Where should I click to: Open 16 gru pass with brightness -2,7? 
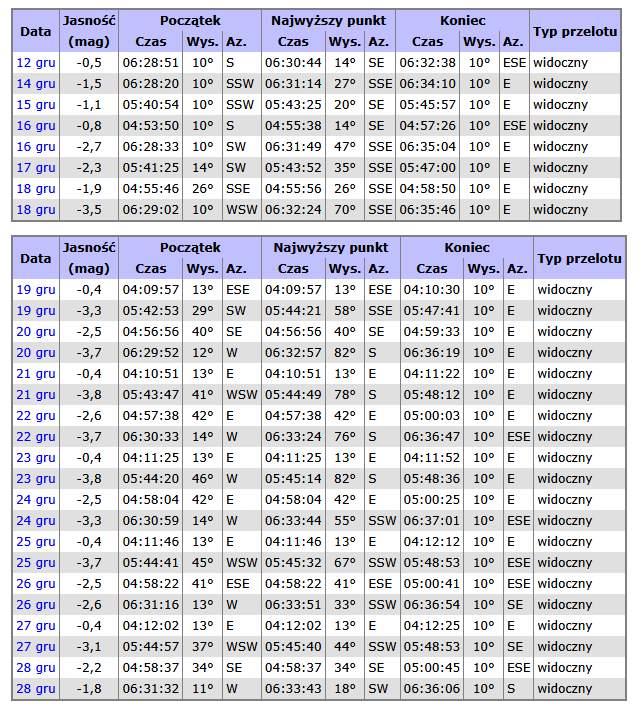pyautogui.click(x=36, y=146)
